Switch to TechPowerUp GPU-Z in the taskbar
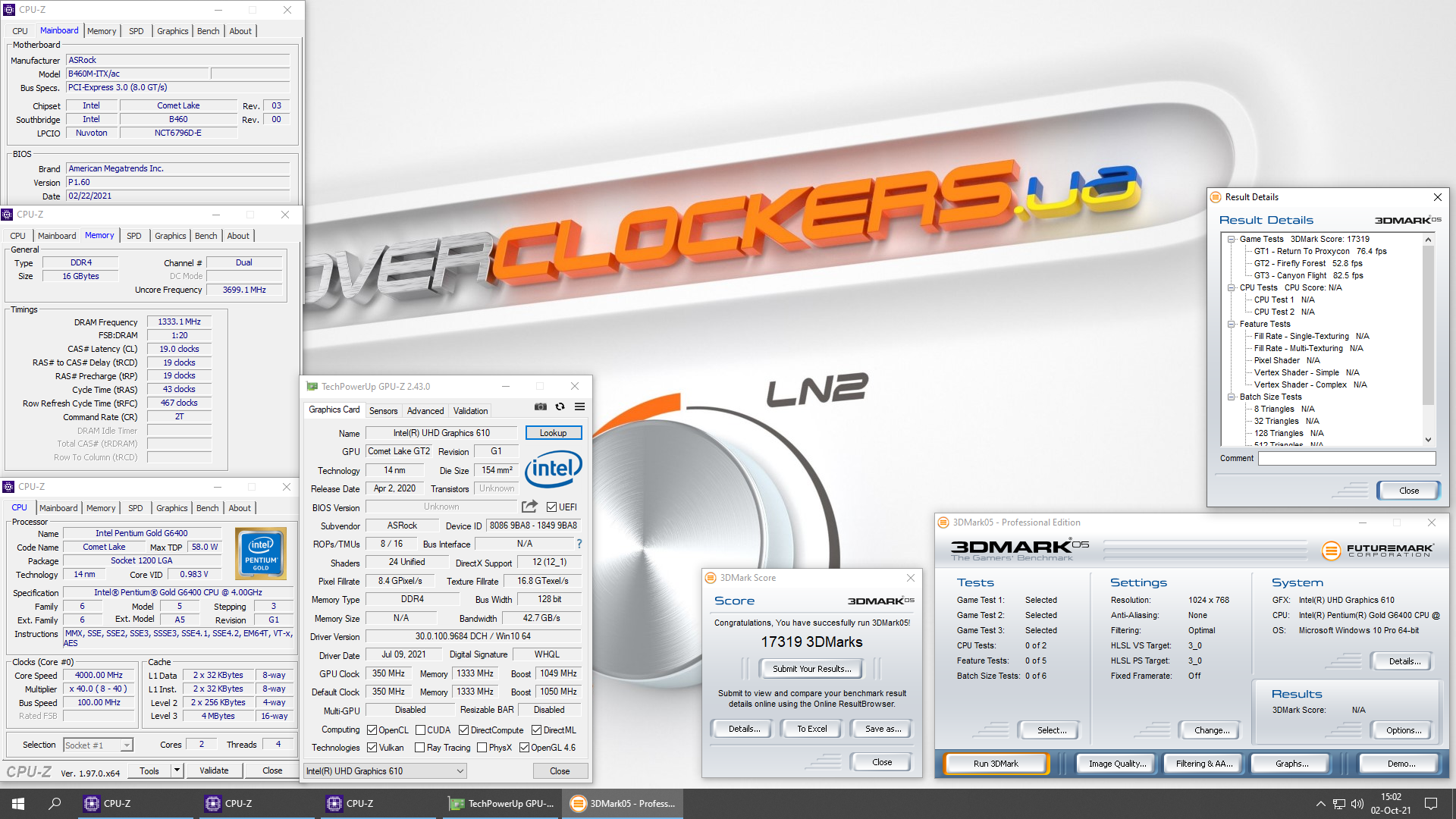Viewport: 1456px width, 819px height. point(501,804)
